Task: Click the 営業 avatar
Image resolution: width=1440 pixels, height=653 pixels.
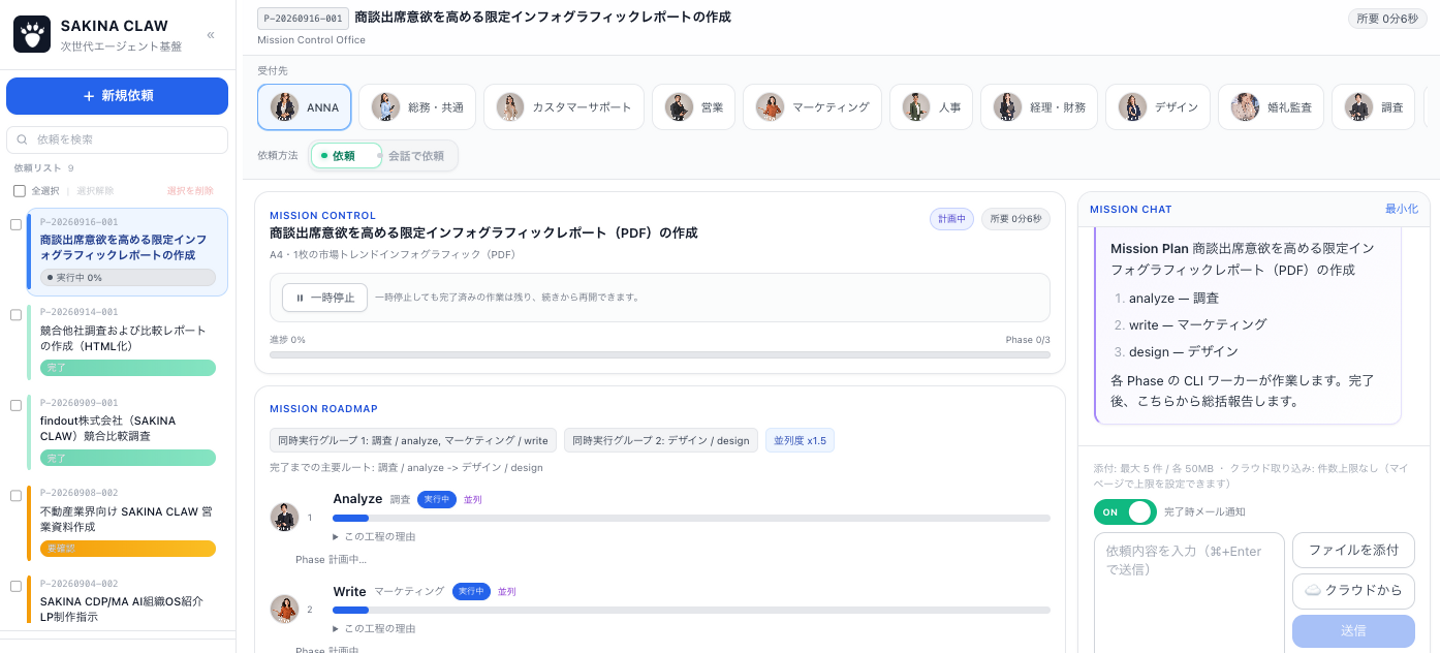Action: click(x=679, y=107)
